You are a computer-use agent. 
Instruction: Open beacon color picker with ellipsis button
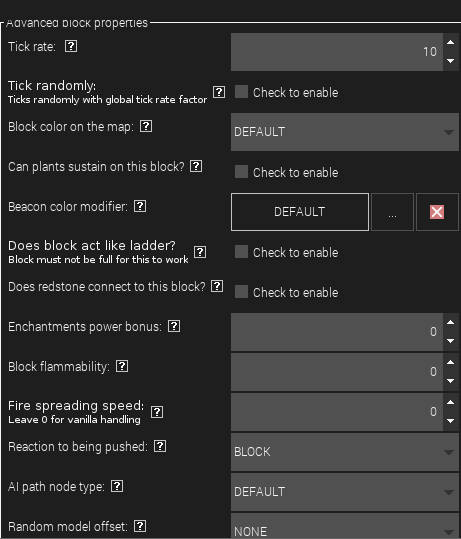[392, 212]
